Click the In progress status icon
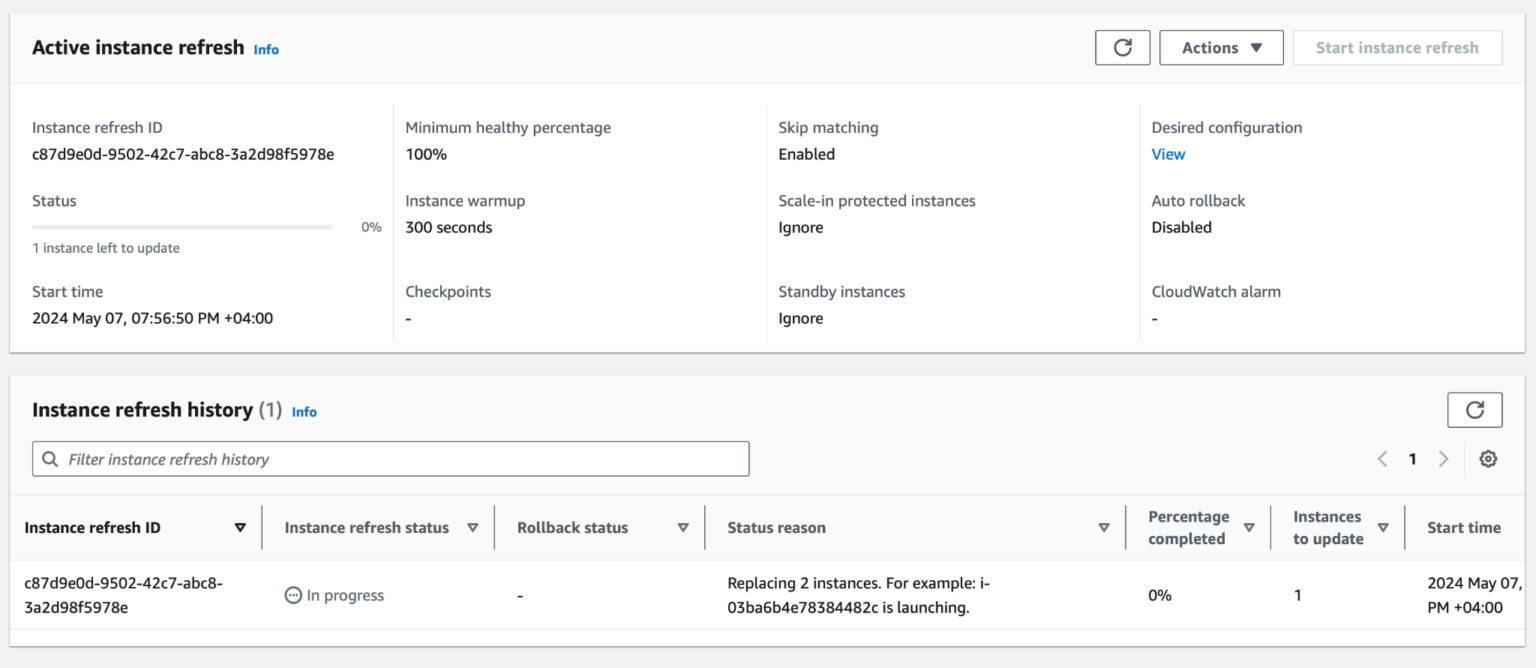Image resolution: width=1536 pixels, height=668 pixels. coord(292,594)
